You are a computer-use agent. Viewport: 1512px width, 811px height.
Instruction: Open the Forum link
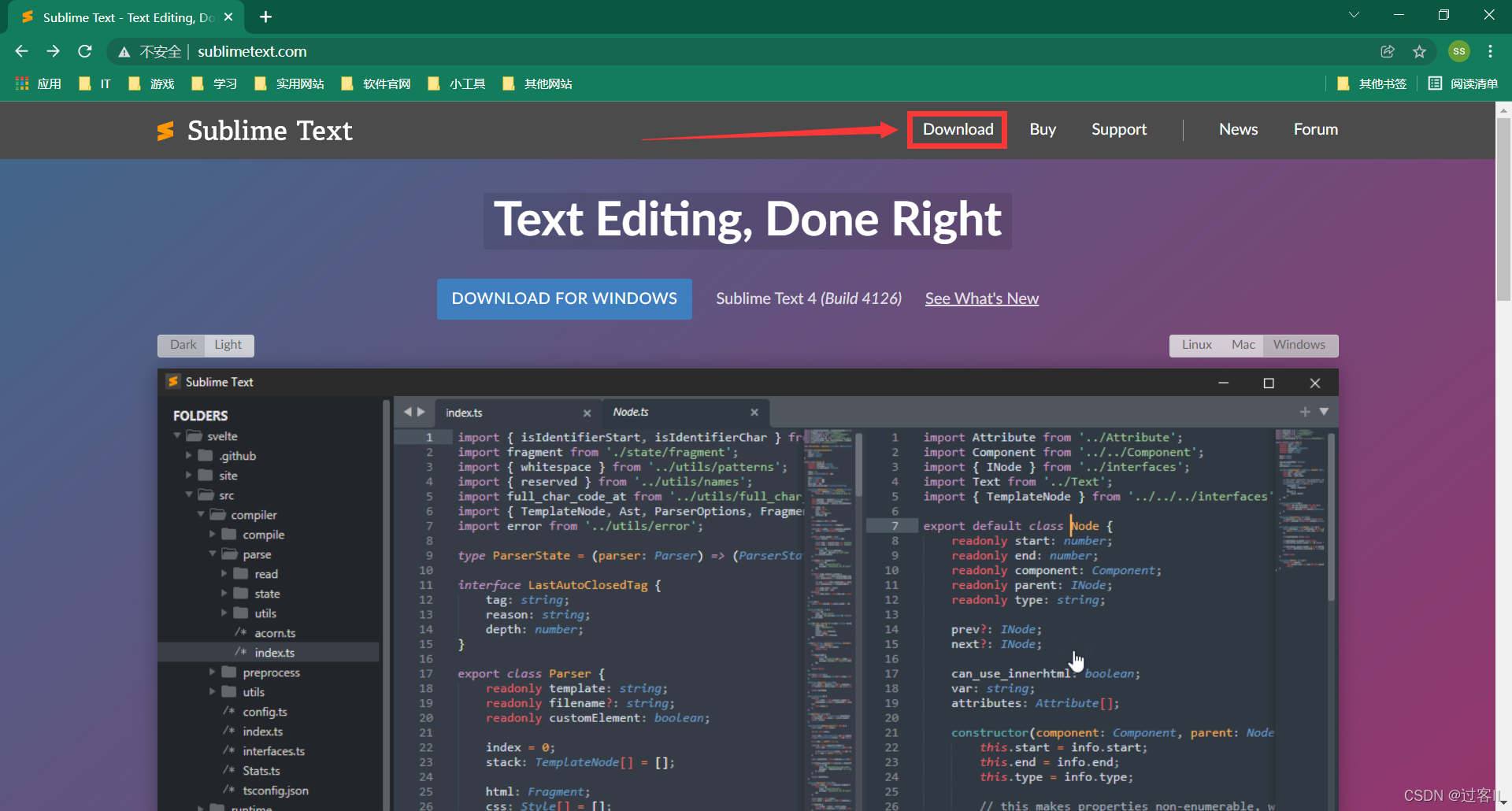1315,129
